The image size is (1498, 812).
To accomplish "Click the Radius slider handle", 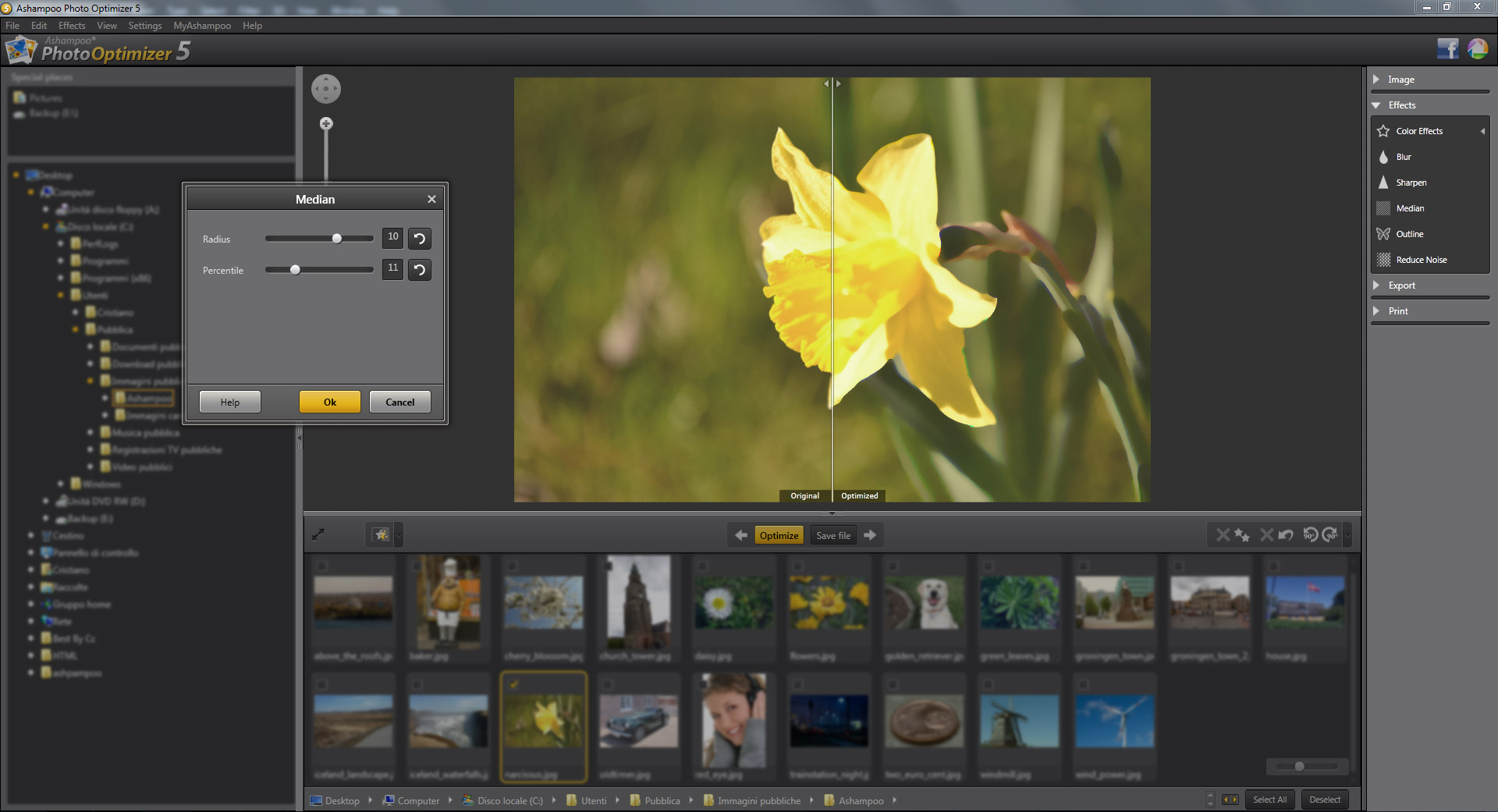I will [337, 239].
